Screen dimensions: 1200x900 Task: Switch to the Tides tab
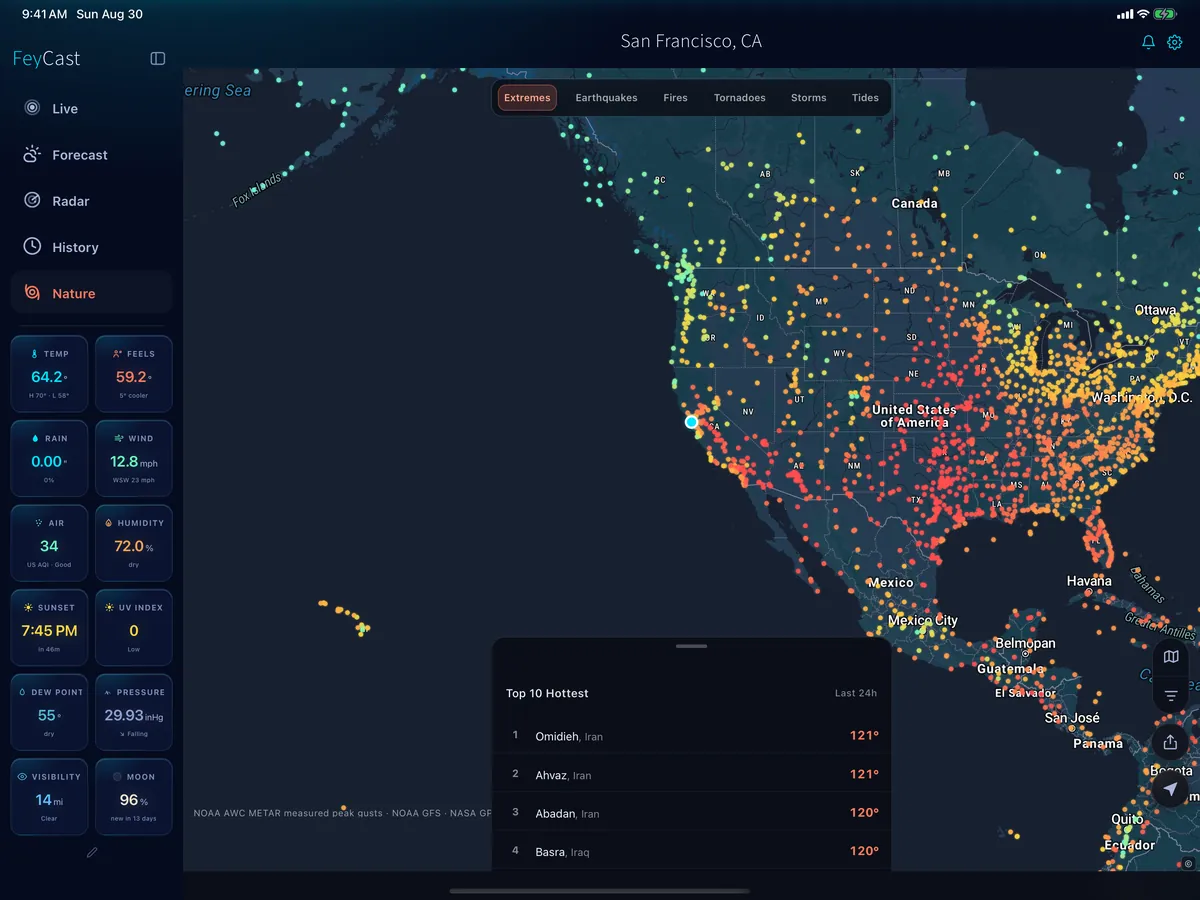865,98
